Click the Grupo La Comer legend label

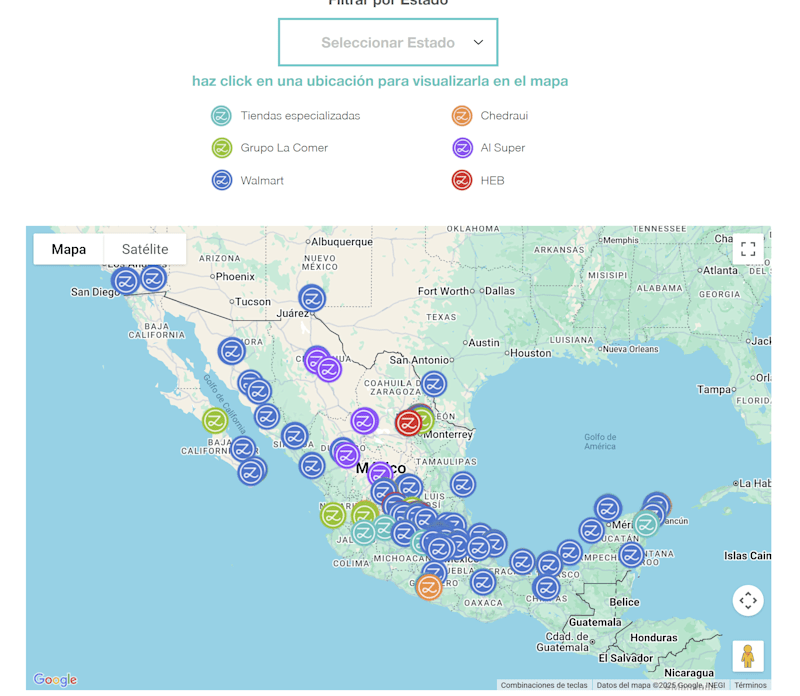coord(284,148)
